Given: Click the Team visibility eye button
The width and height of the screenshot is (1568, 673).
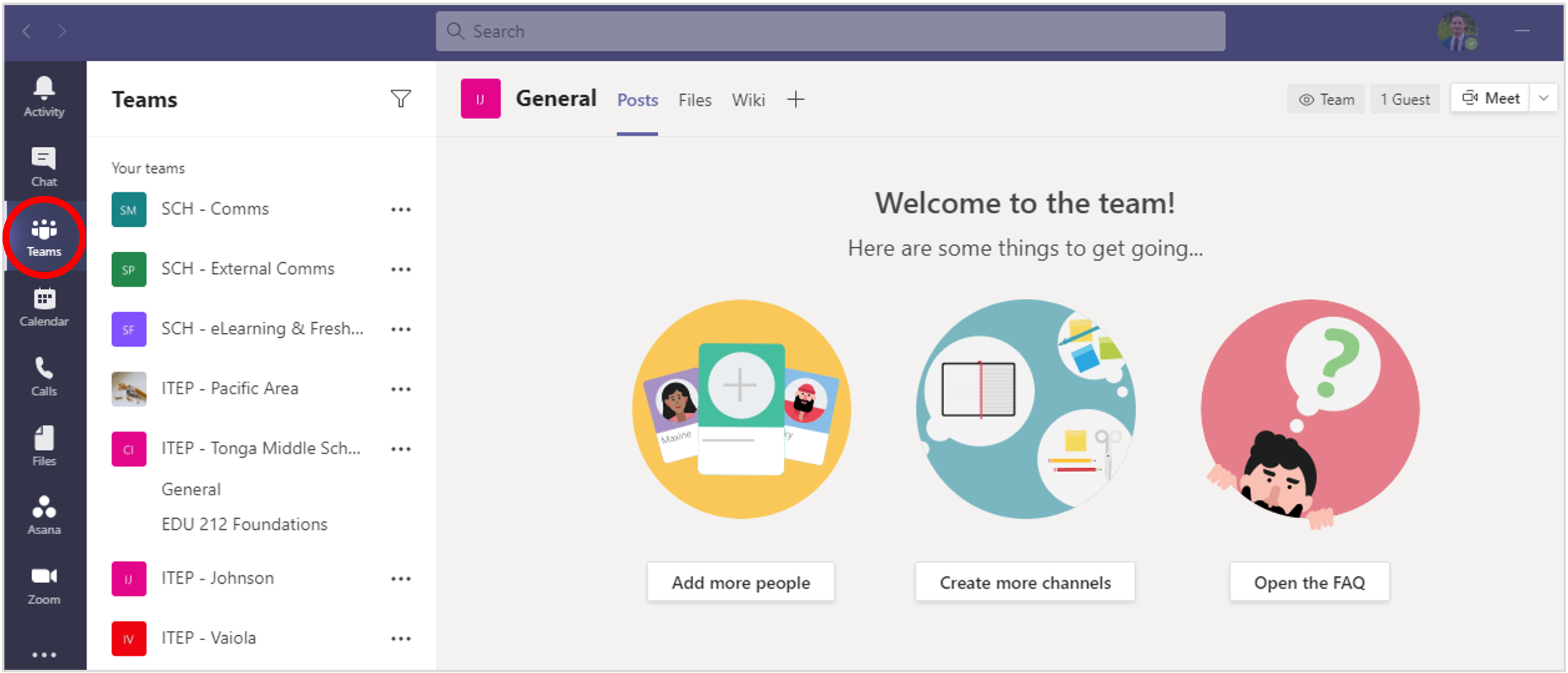Looking at the screenshot, I should tap(1326, 99).
